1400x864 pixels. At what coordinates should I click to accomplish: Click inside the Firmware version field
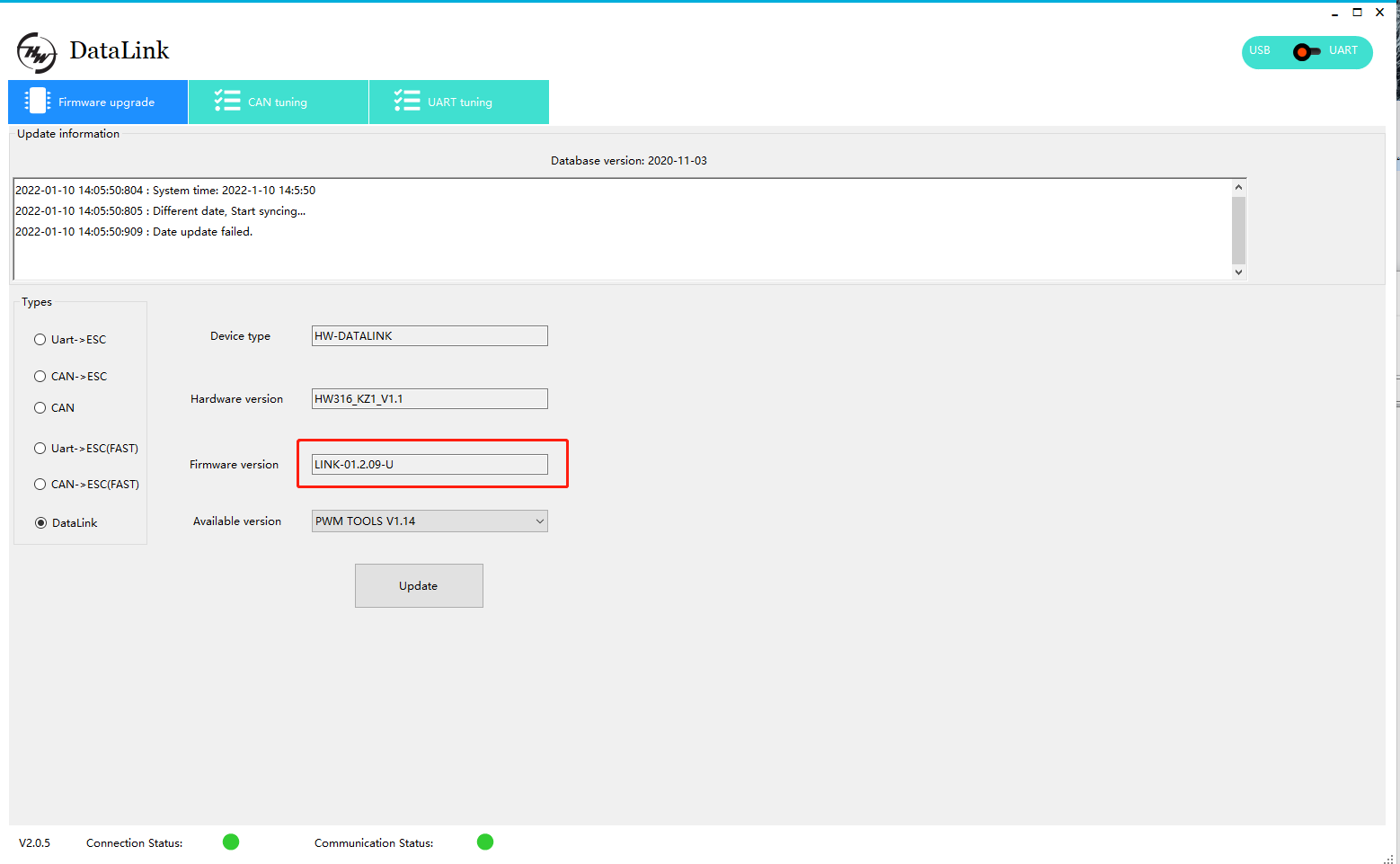[430, 464]
